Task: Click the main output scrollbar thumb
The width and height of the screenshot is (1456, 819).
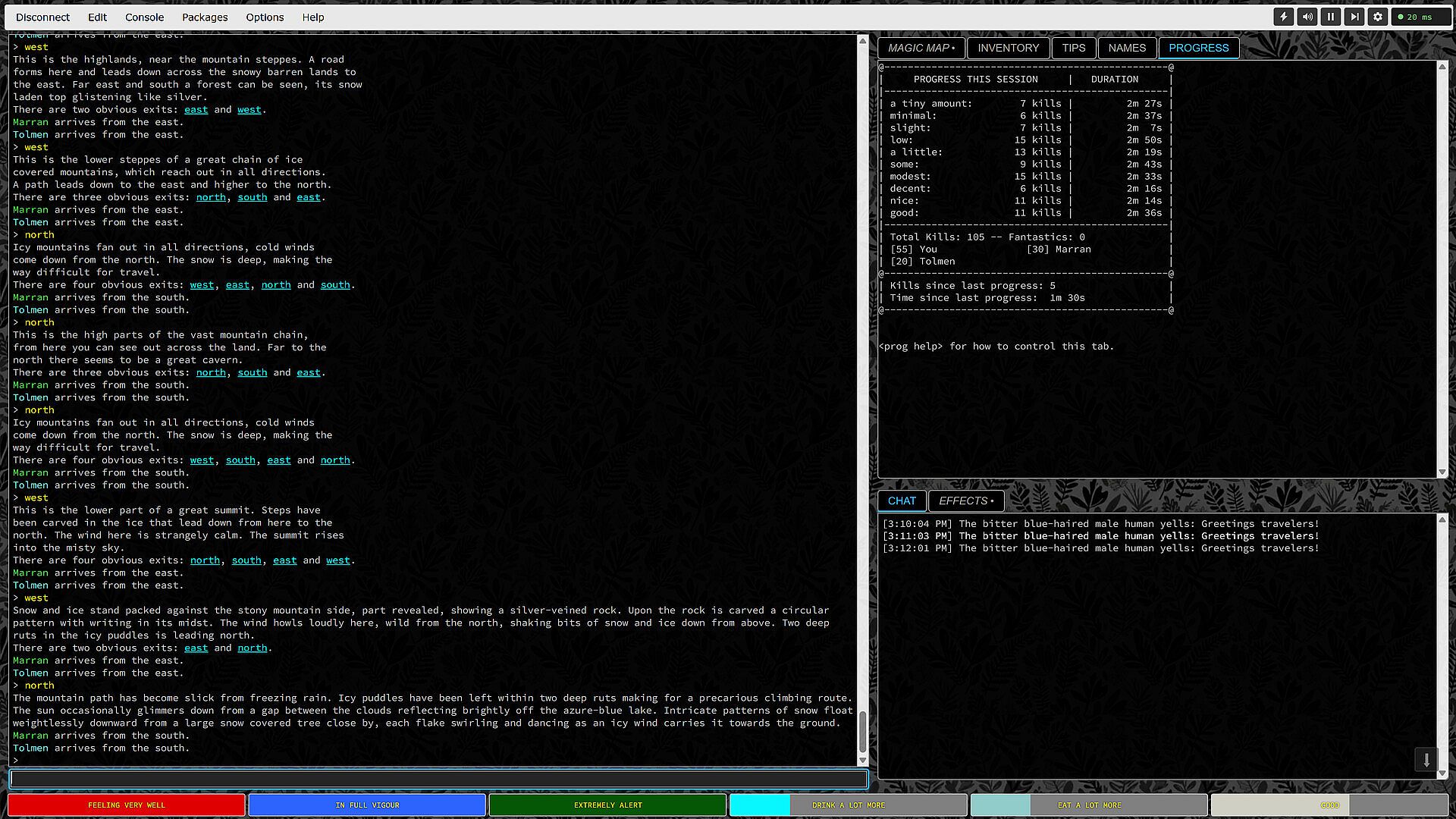Action: click(x=862, y=731)
